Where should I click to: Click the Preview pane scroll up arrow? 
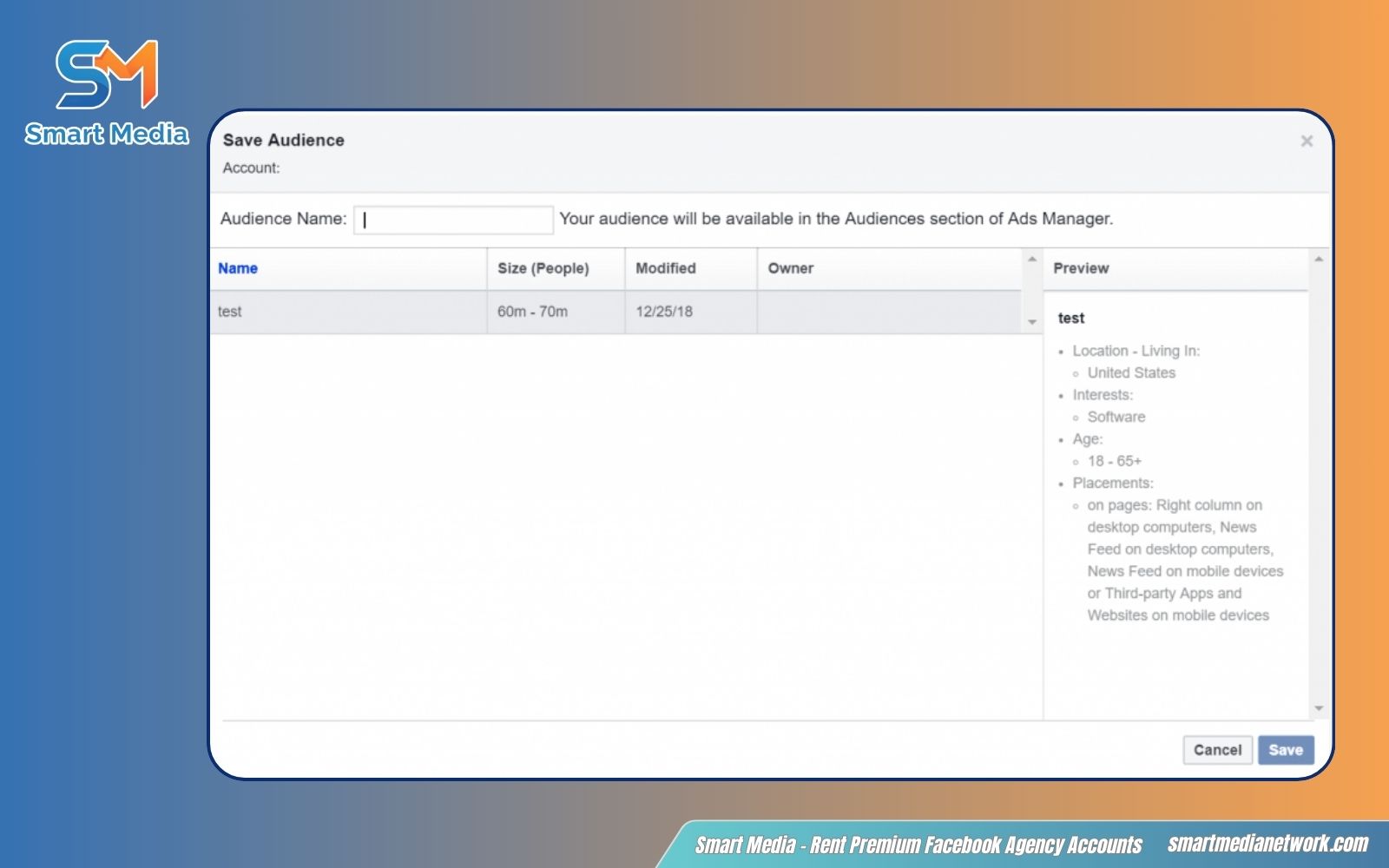[1319, 260]
